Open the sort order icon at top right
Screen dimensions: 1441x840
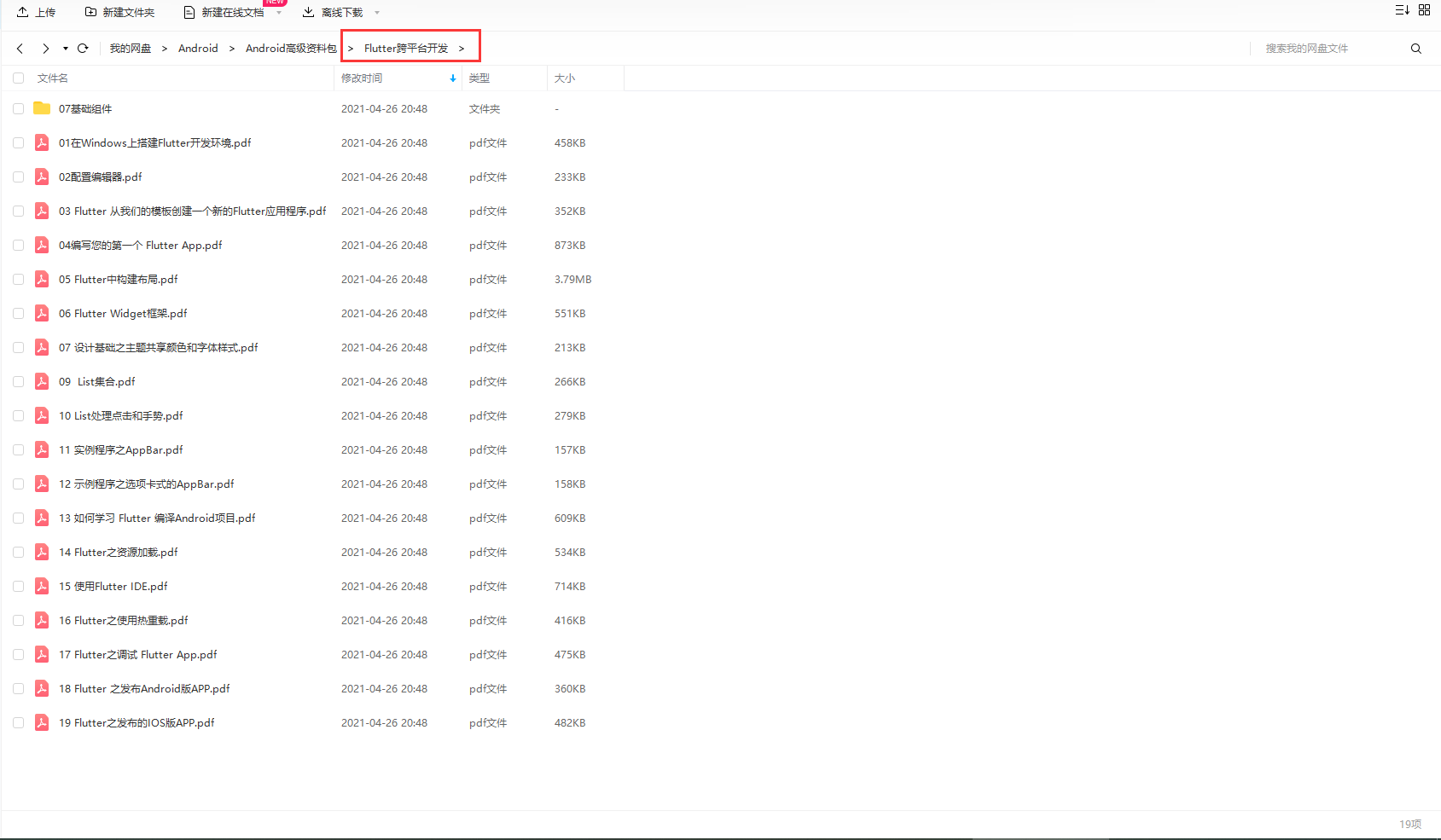[1402, 10]
